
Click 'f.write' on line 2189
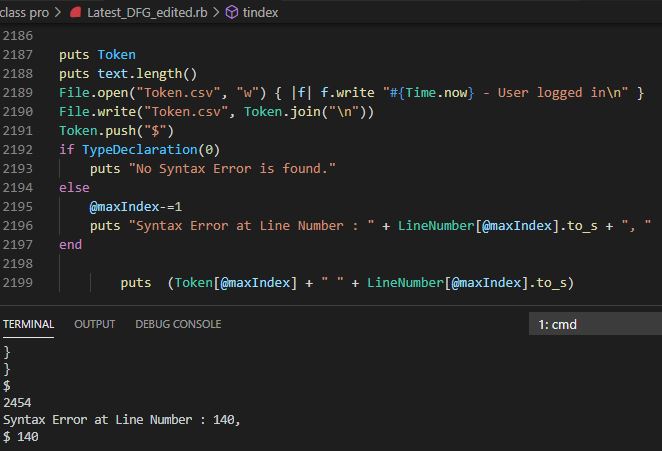pos(347,92)
